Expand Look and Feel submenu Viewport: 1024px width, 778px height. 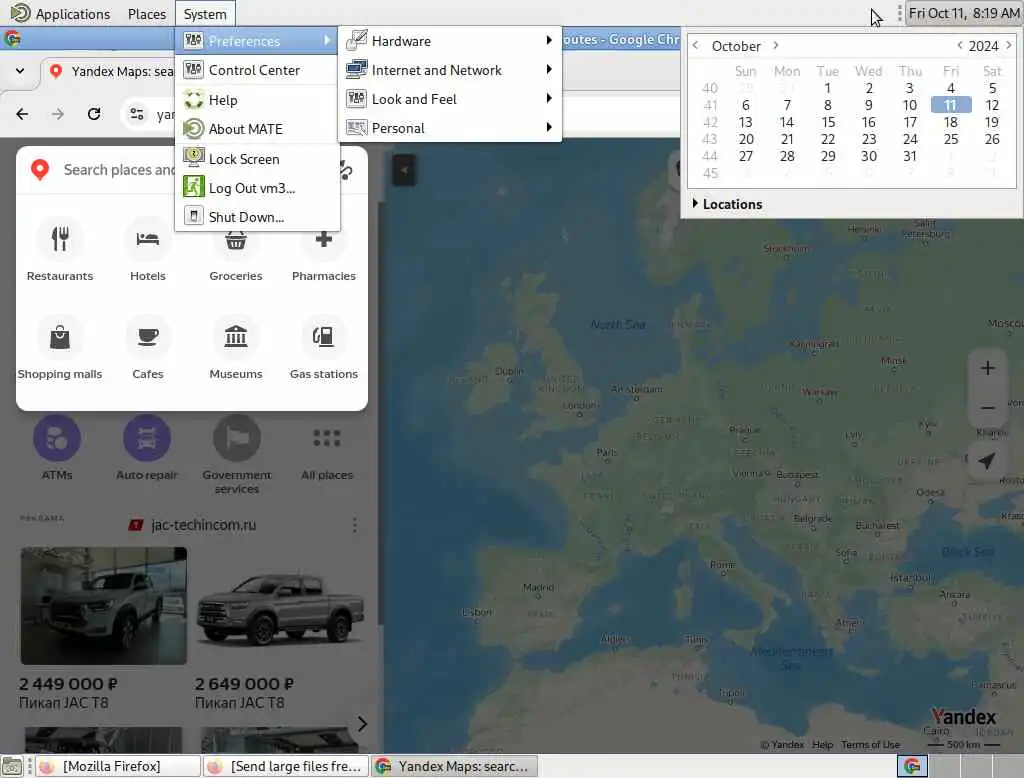(449, 99)
